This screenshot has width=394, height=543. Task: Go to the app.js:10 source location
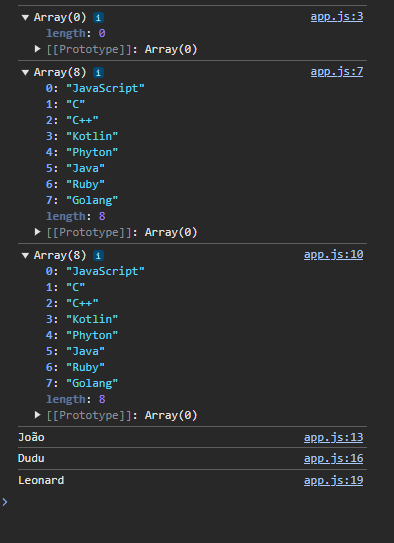pyautogui.click(x=333, y=255)
